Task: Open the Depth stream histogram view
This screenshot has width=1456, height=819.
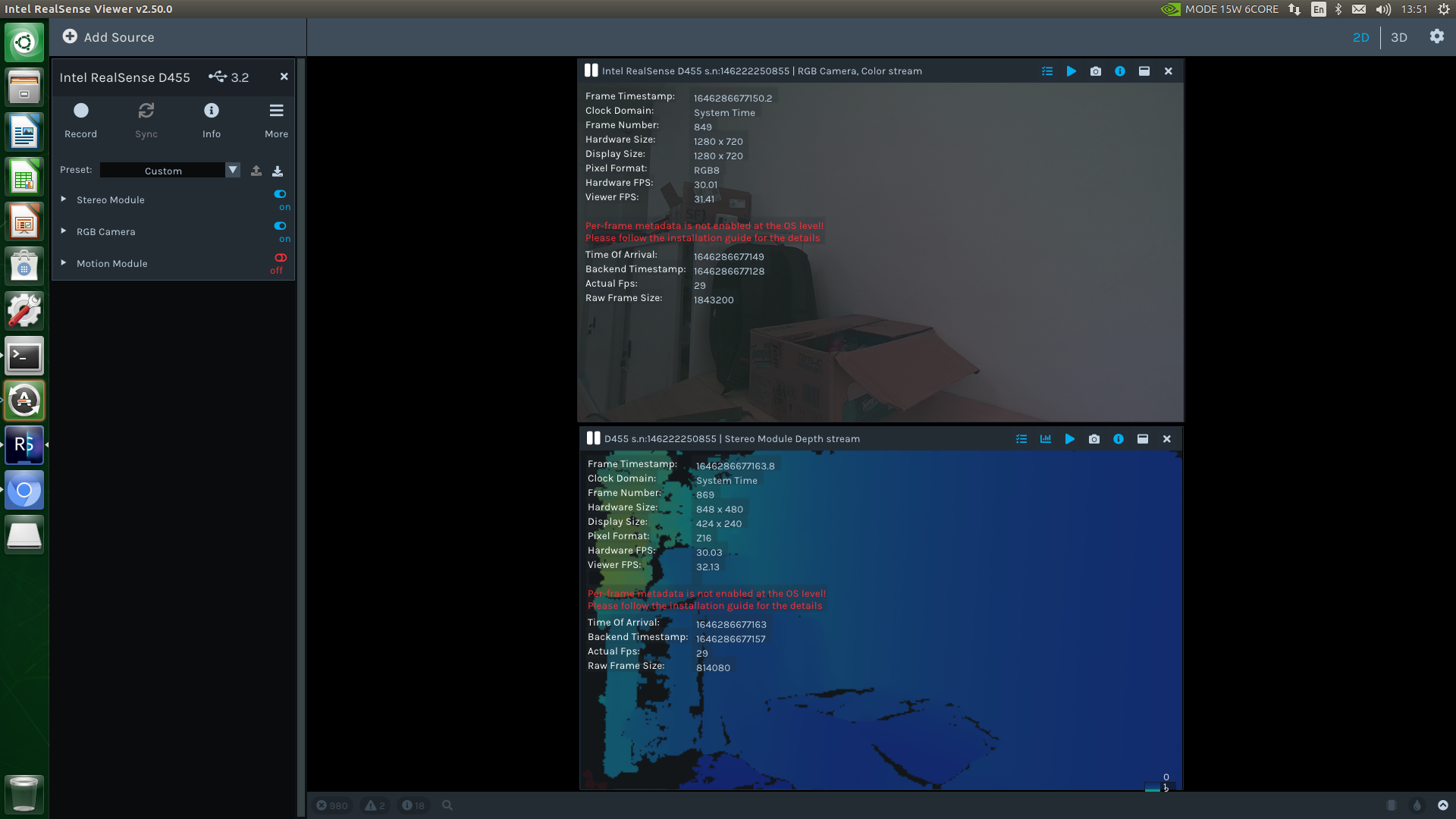Action: pyautogui.click(x=1046, y=438)
